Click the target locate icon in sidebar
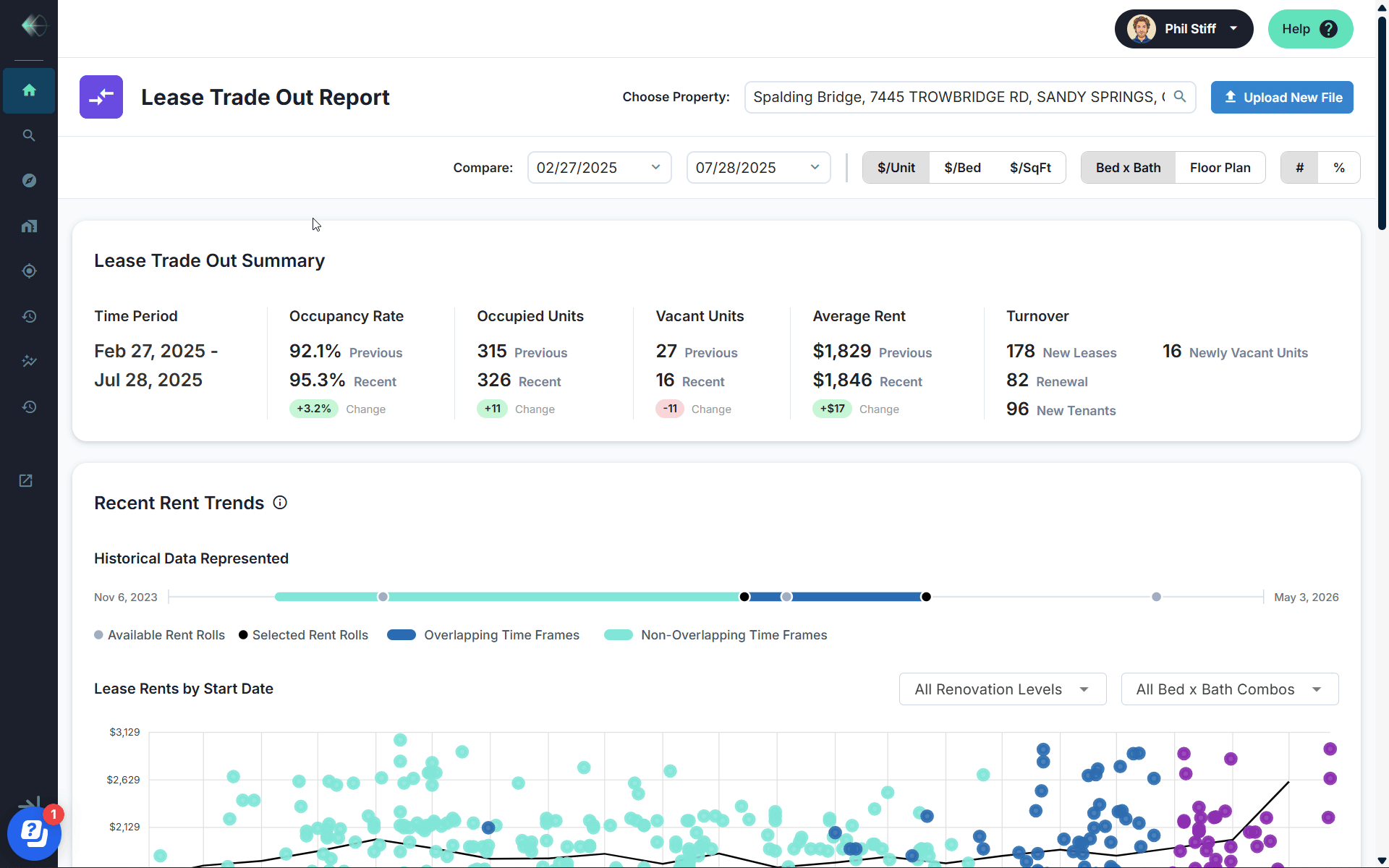This screenshot has width=1389, height=868. coord(29,271)
